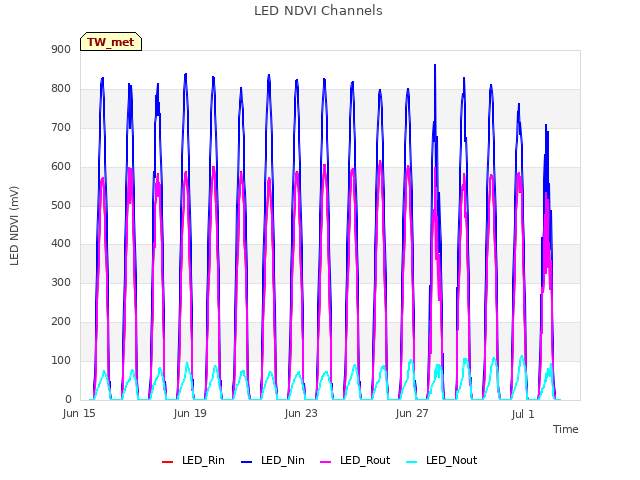
Task: Click the Jun 19 x-axis label
Action: click(x=190, y=413)
